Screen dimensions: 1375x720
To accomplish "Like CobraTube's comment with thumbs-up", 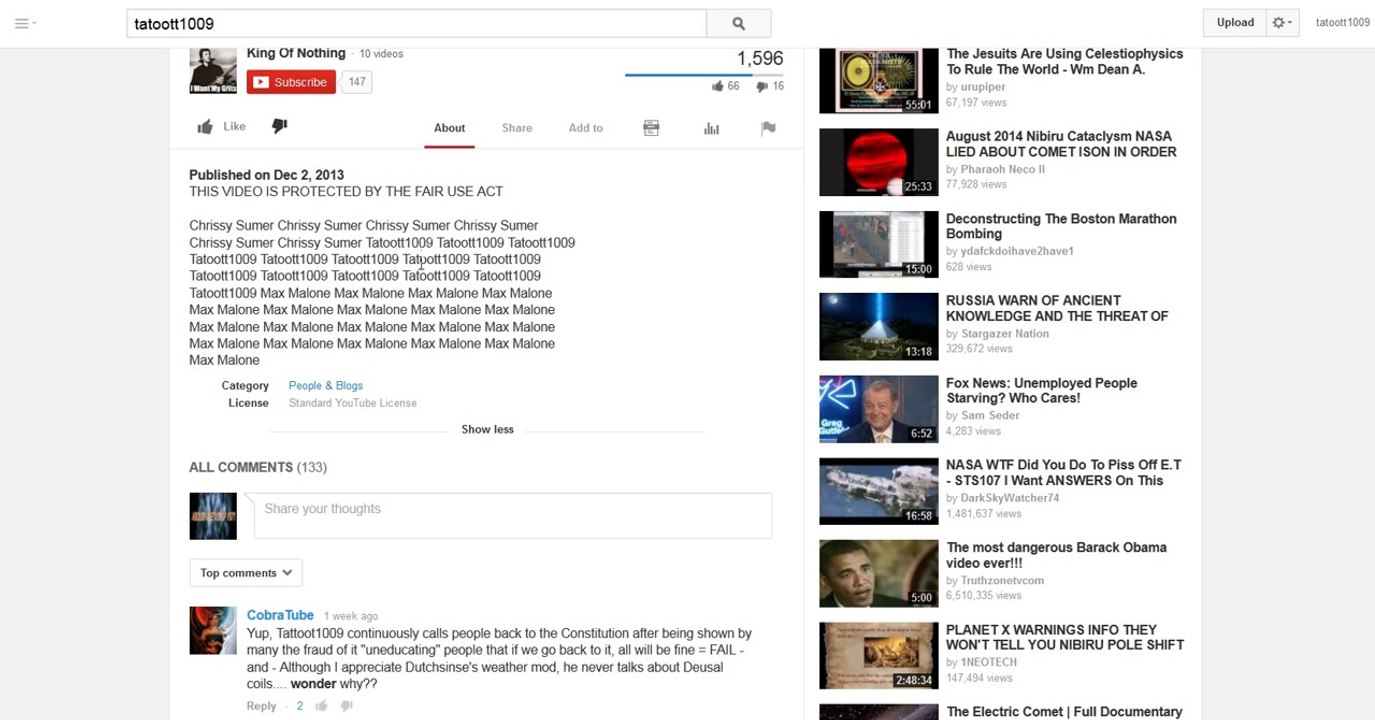I will [x=321, y=706].
